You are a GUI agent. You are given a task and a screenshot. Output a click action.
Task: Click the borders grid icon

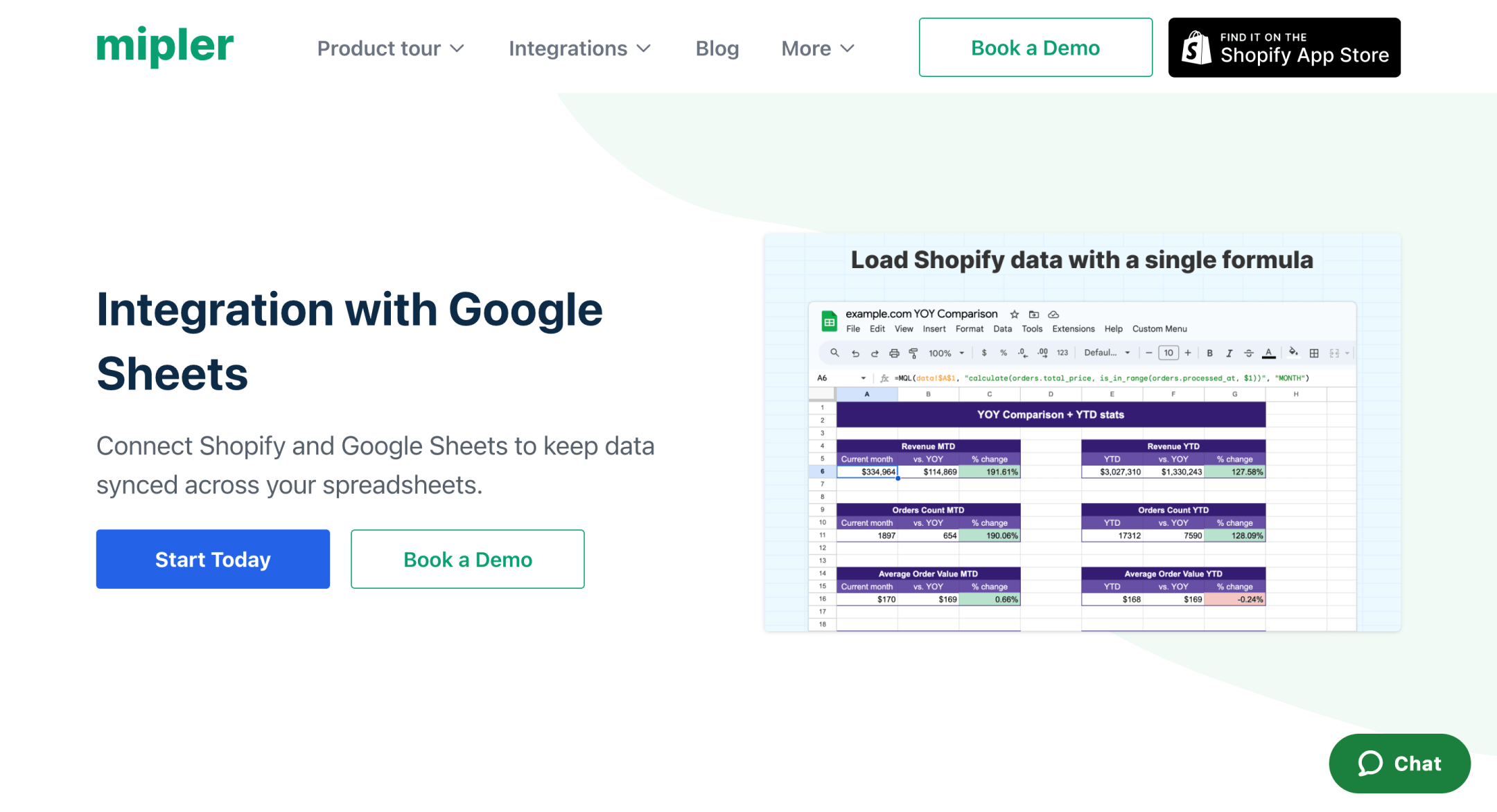(x=1313, y=353)
